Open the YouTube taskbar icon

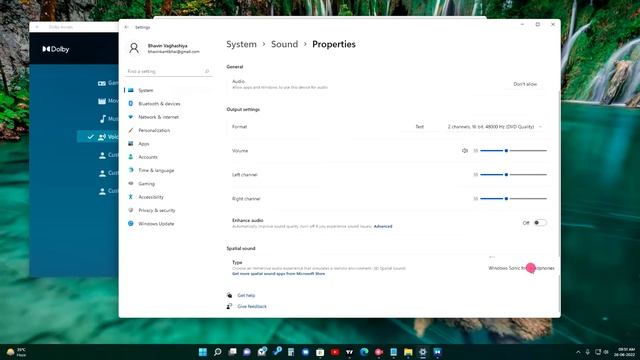point(335,352)
